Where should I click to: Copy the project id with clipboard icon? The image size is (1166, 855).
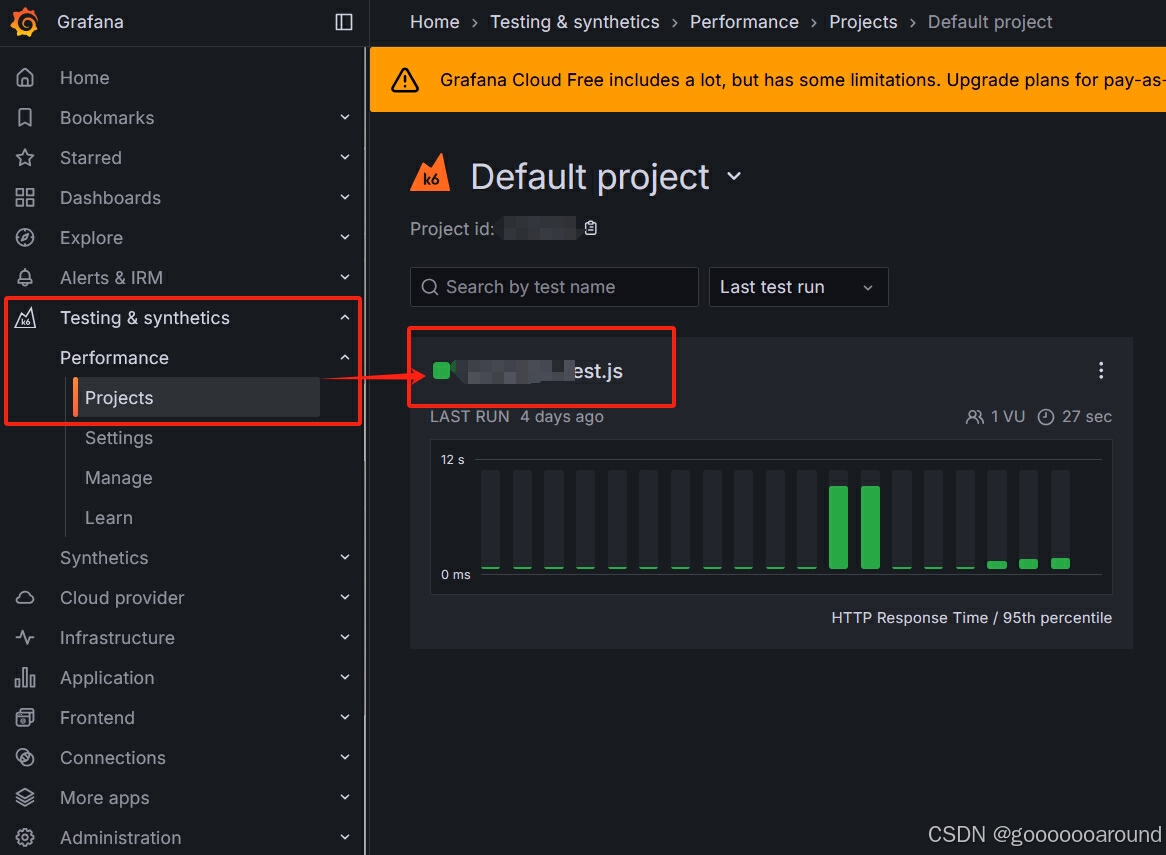click(x=590, y=228)
